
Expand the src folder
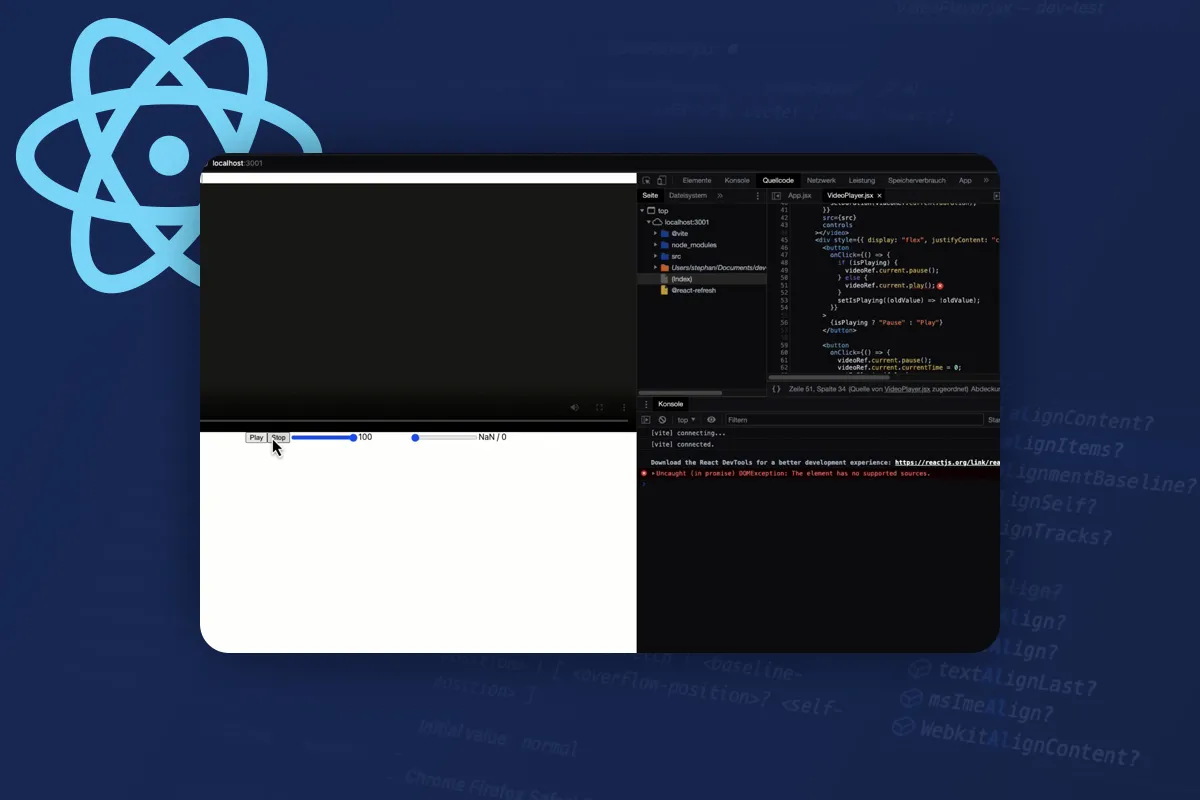pos(655,256)
